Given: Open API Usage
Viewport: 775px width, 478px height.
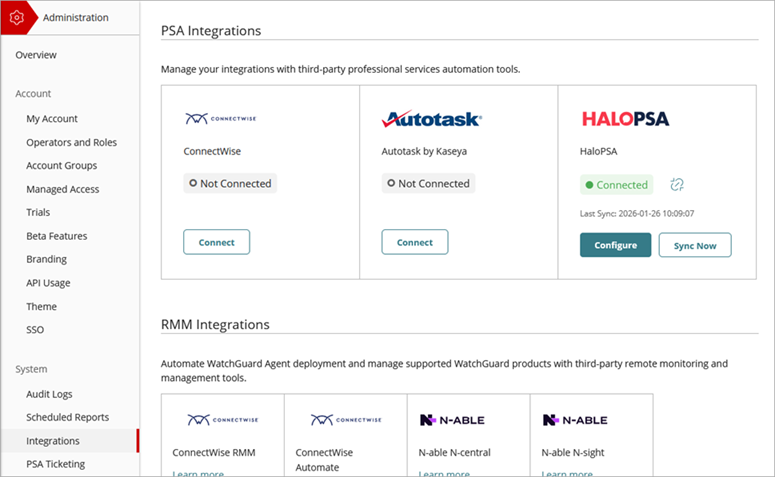Looking at the screenshot, I should pyautogui.click(x=48, y=283).
